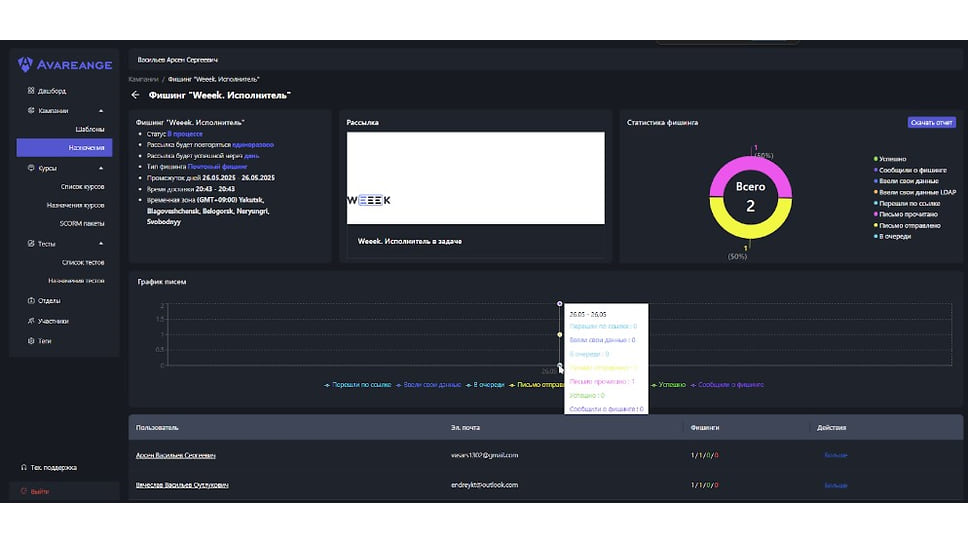Toggle Ввели свои данные donut legend

(x=906, y=181)
